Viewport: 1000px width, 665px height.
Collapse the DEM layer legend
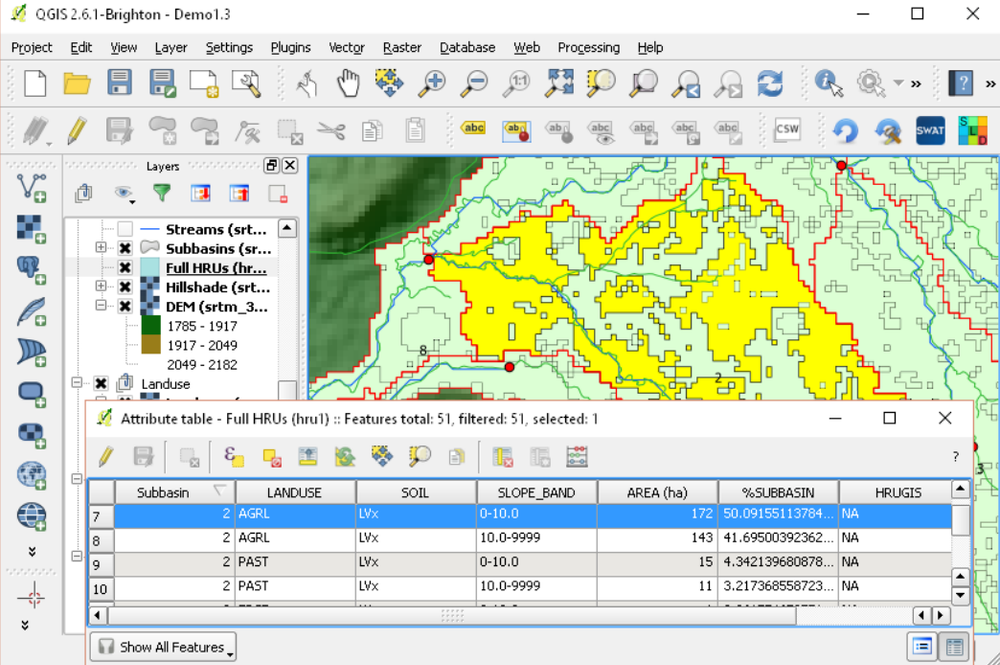pyautogui.click(x=101, y=306)
